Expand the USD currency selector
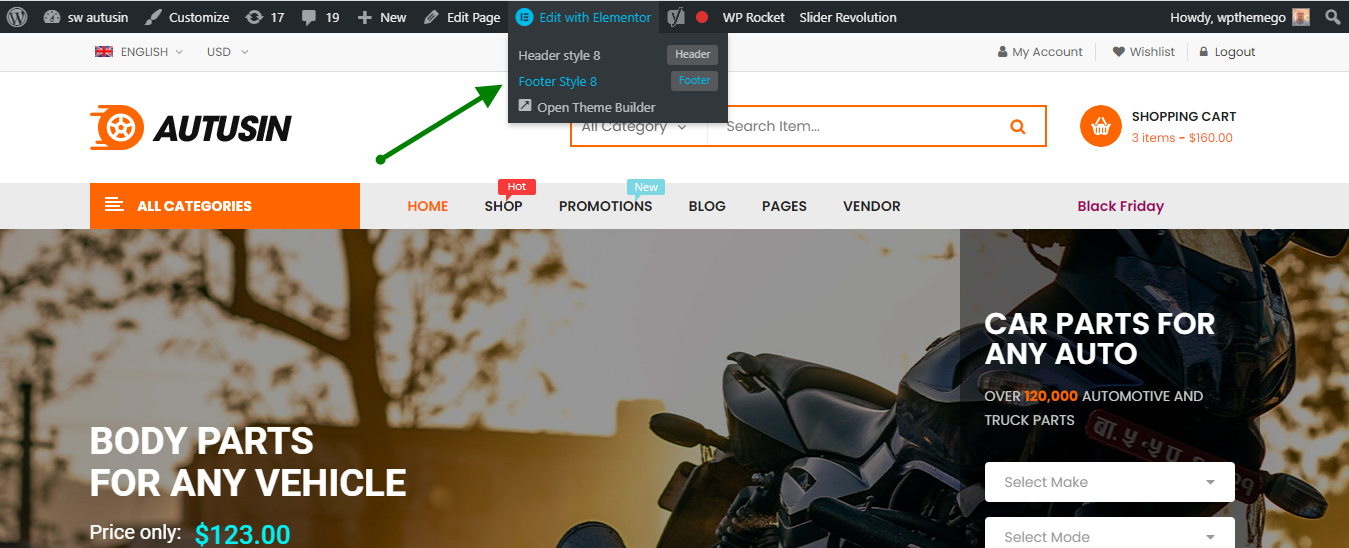Image resolution: width=1349 pixels, height=548 pixels. click(x=227, y=52)
